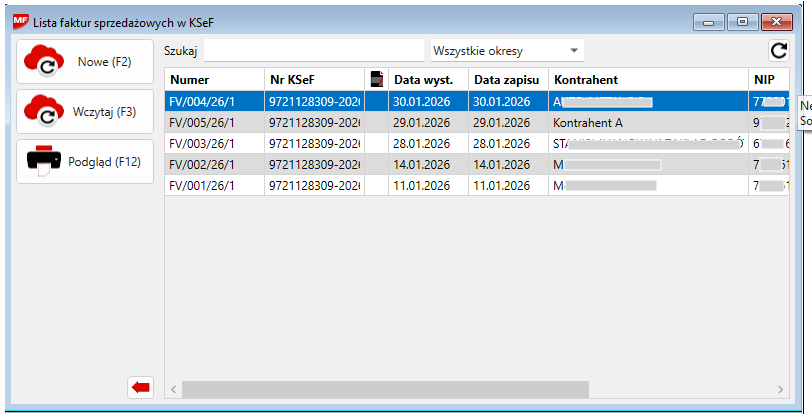Click the Wczytaj (F3) cloud button
This screenshot has width=812, height=417.
tap(85, 112)
